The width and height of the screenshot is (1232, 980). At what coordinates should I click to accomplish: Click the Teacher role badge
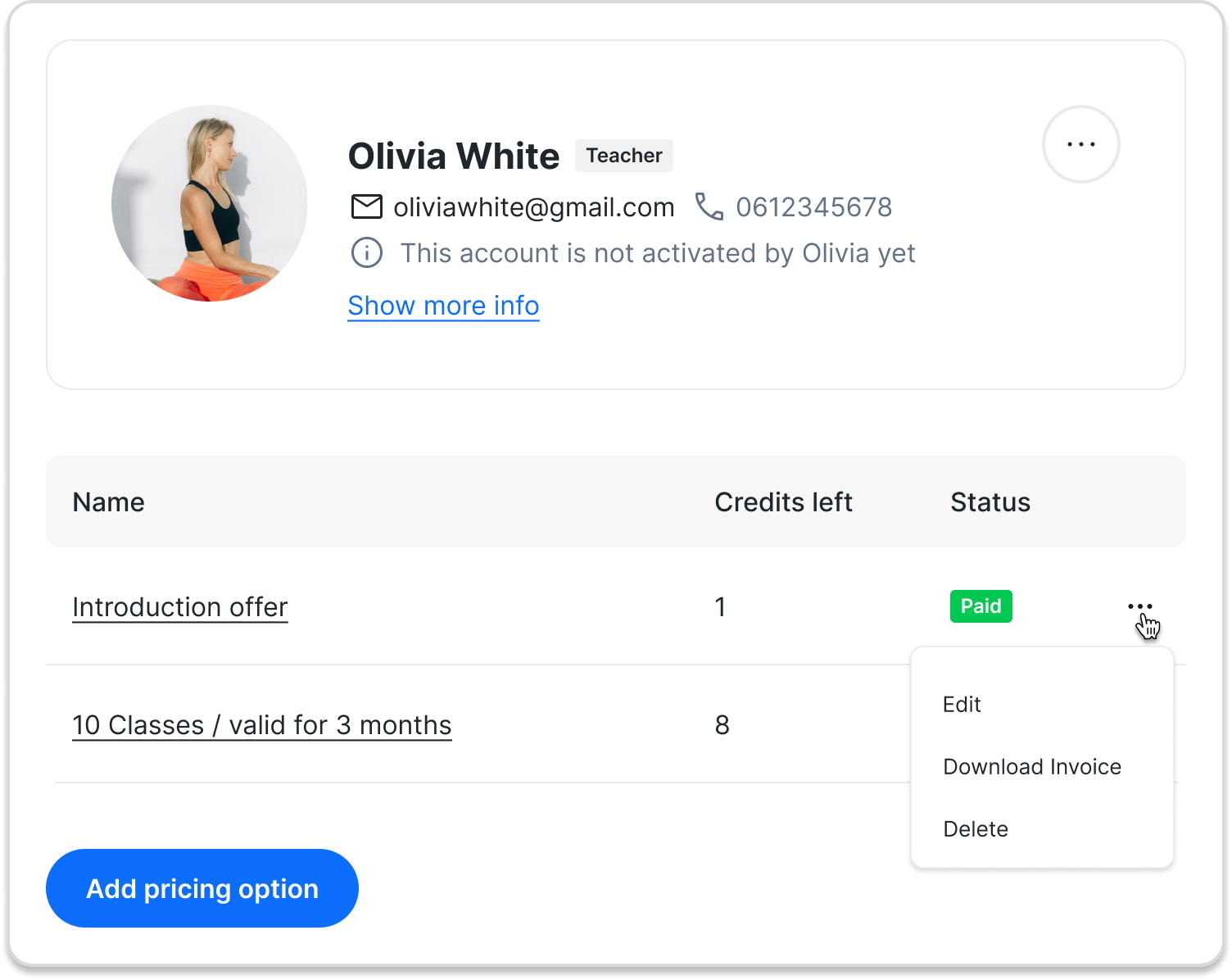click(624, 156)
